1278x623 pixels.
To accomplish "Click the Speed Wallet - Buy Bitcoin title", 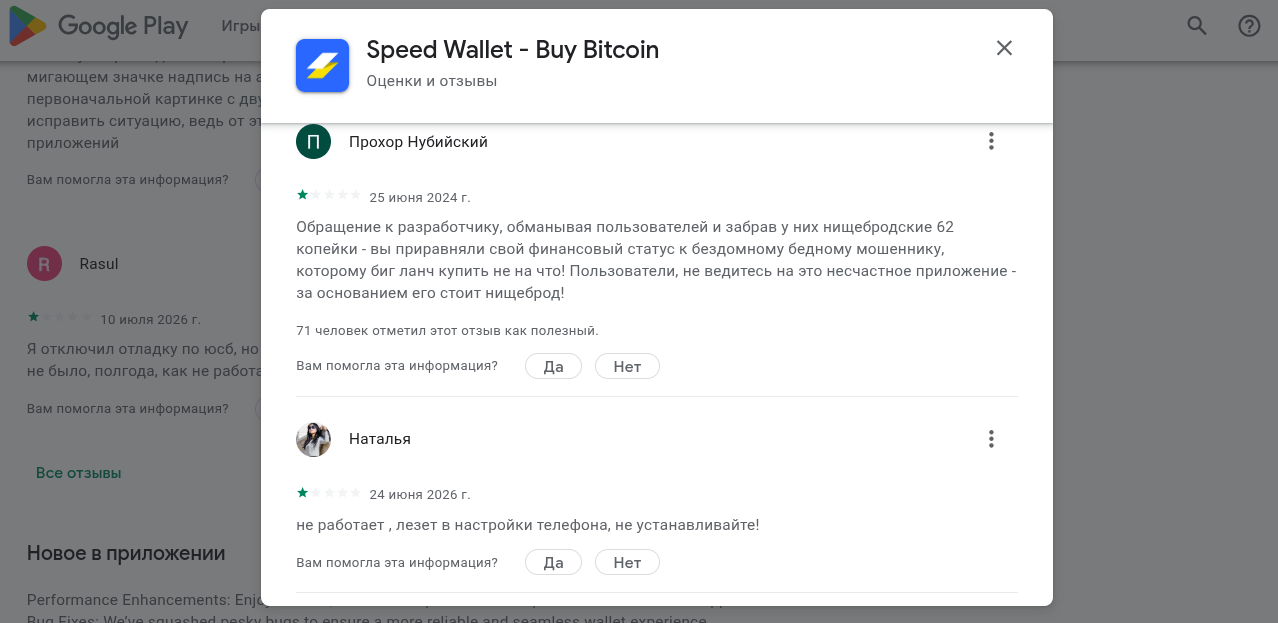I will (513, 49).
